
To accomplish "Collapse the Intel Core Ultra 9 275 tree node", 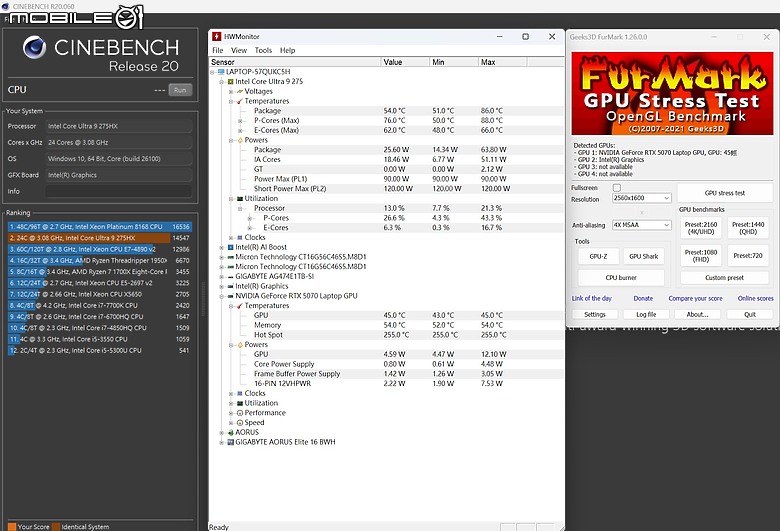I will point(222,82).
